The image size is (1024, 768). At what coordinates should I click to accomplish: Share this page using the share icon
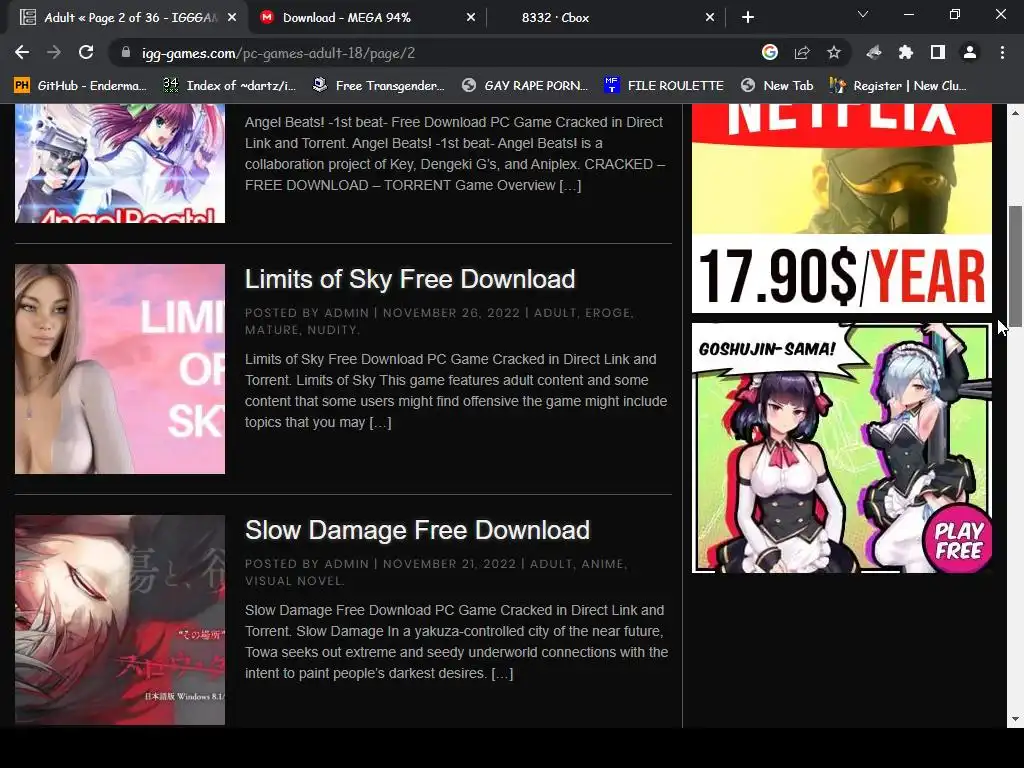point(802,53)
